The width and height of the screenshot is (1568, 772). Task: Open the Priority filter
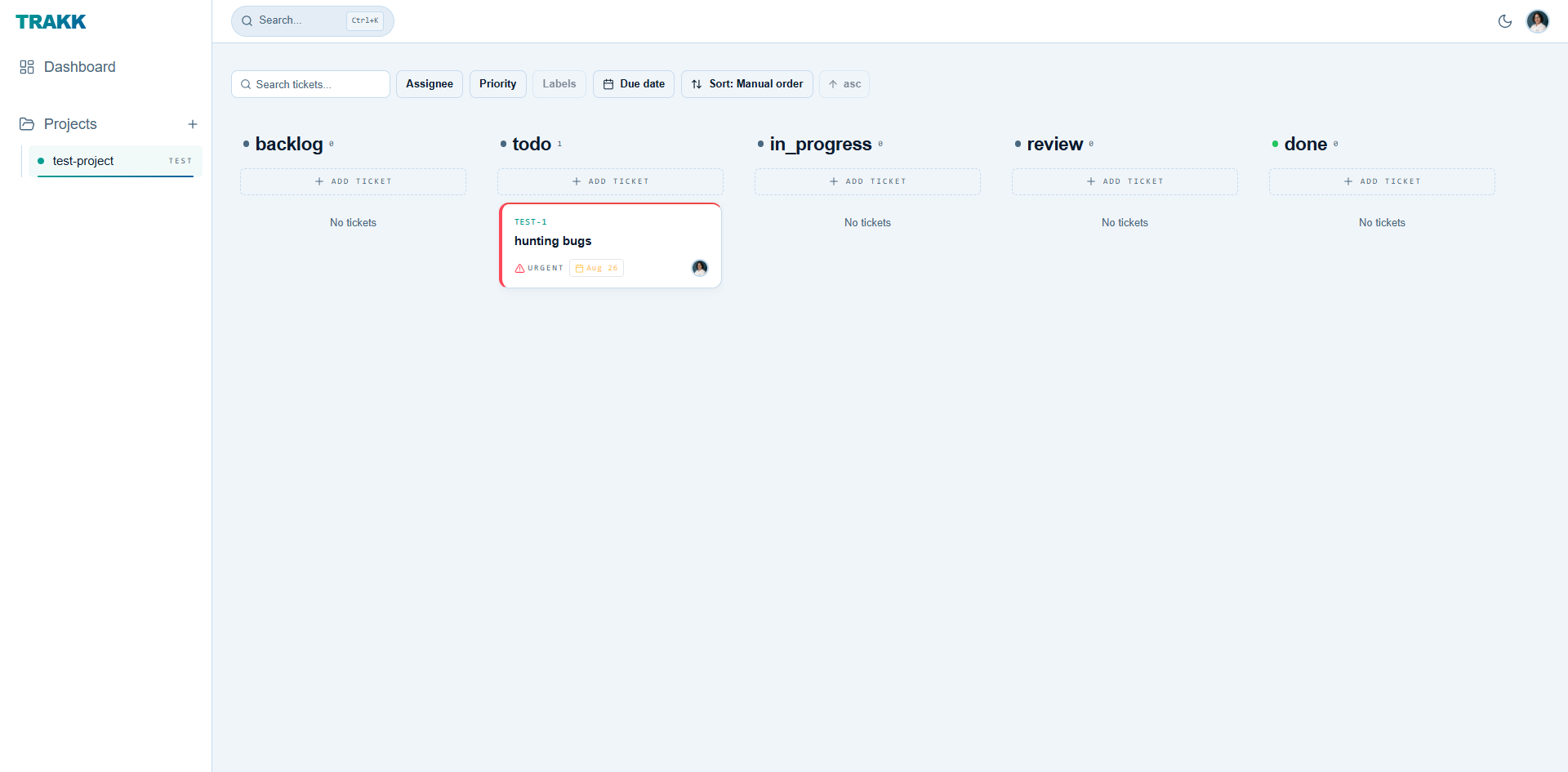[x=498, y=84]
